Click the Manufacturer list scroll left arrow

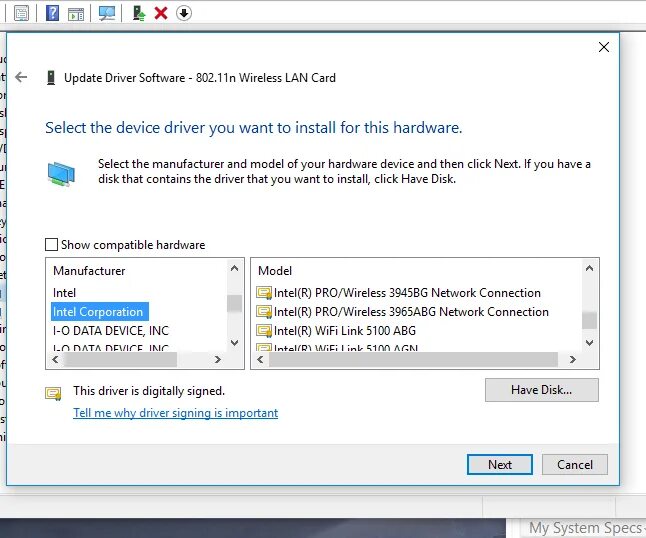click(x=55, y=360)
